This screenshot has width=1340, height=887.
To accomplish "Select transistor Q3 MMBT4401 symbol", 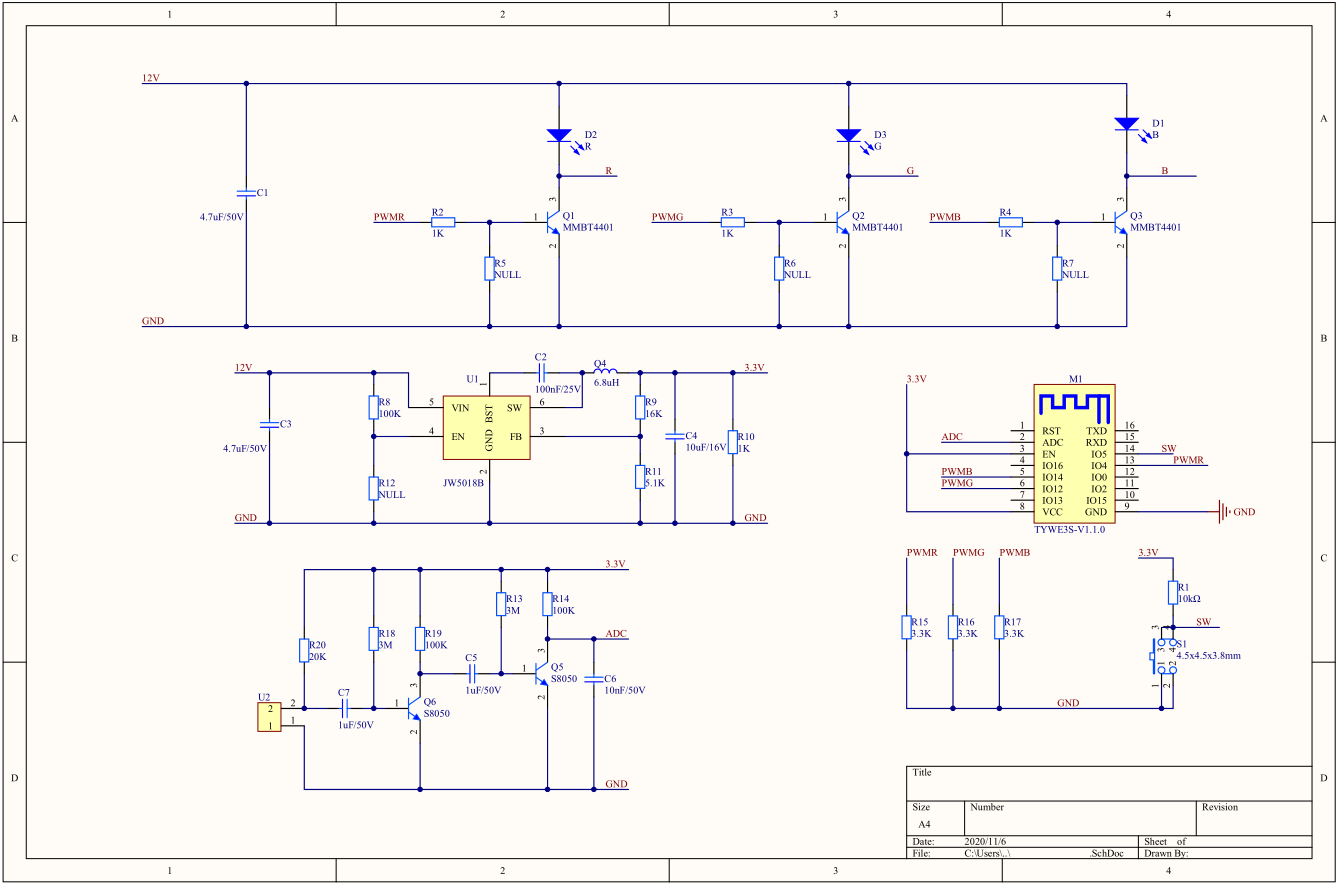I will pos(1119,222).
